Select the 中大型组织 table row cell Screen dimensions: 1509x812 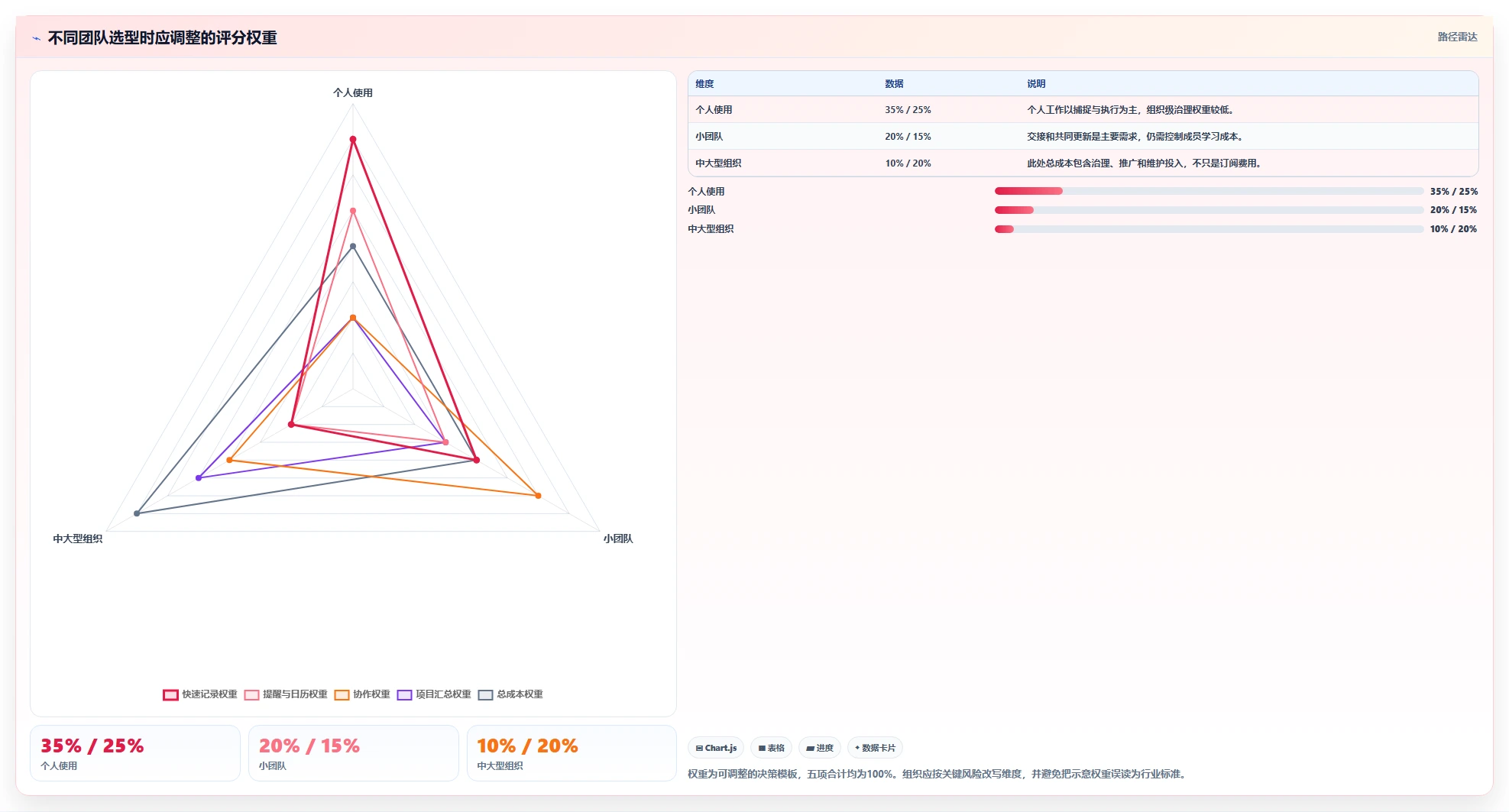(x=718, y=163)
